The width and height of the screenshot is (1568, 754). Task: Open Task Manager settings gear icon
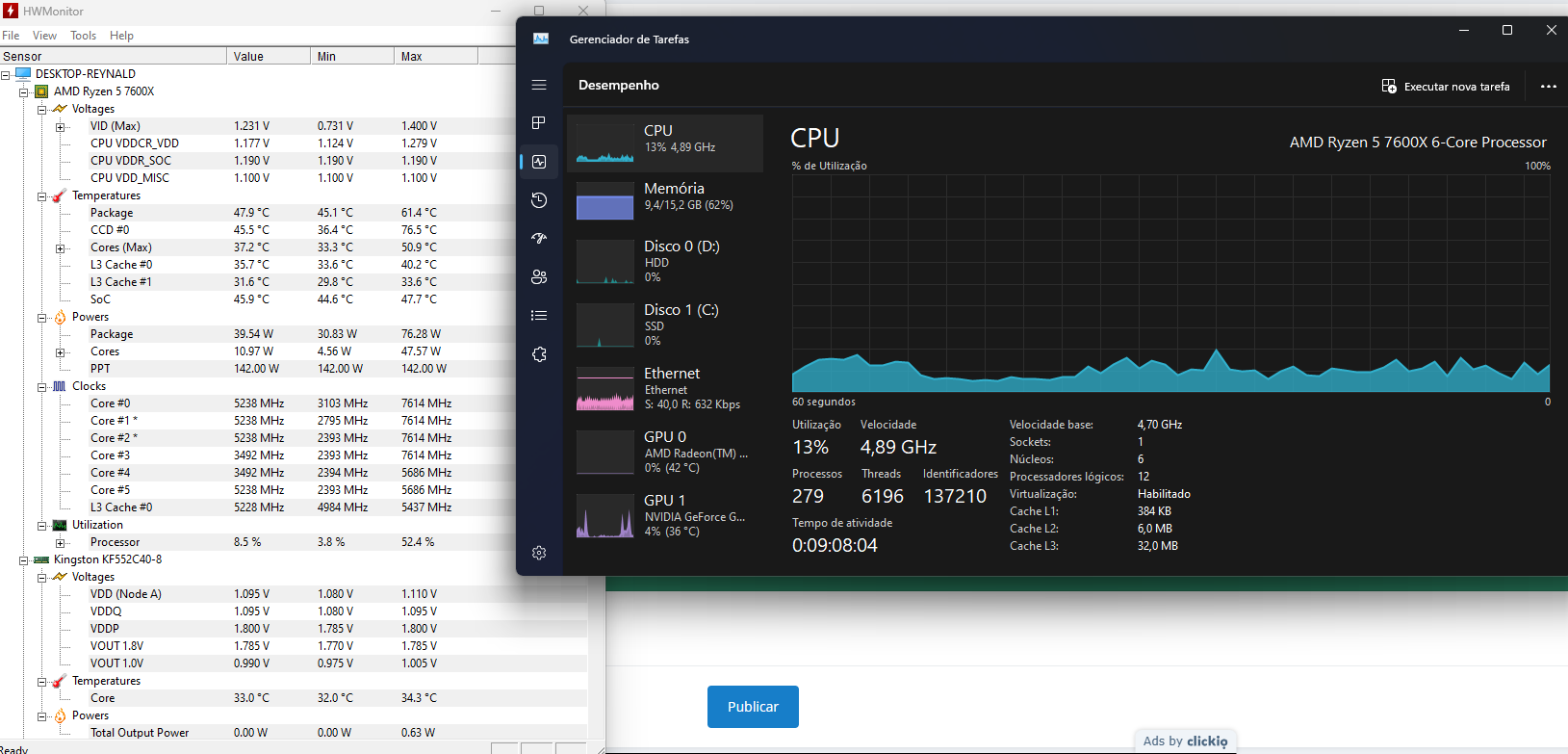539,553
